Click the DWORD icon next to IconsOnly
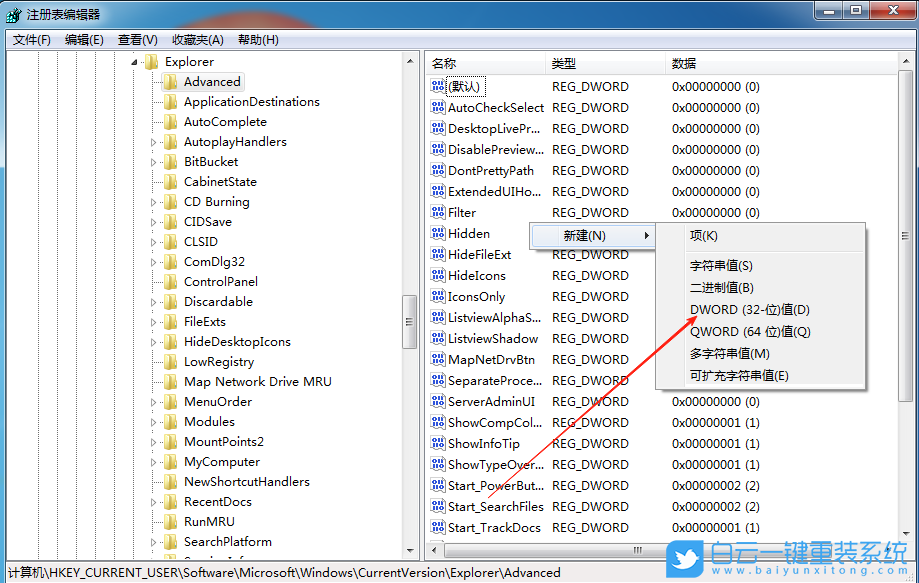919x583 pixels. (437, 296)
